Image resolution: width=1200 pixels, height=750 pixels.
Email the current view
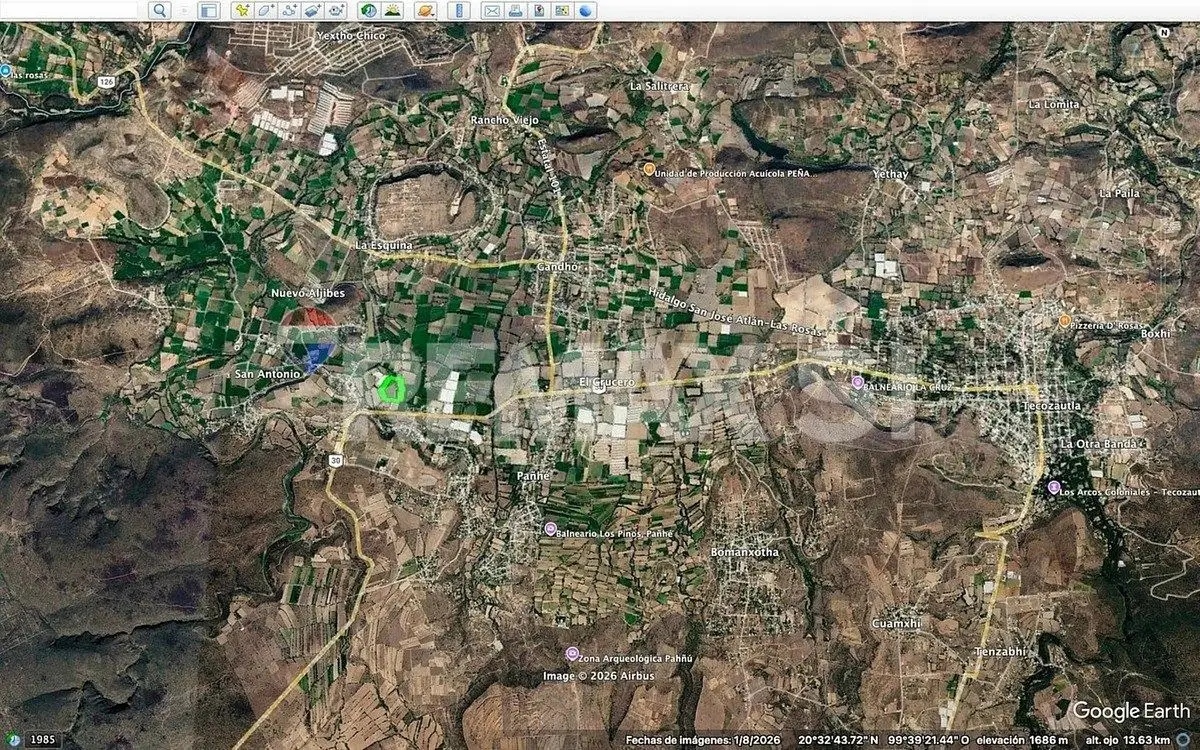(x=491, y=10)
